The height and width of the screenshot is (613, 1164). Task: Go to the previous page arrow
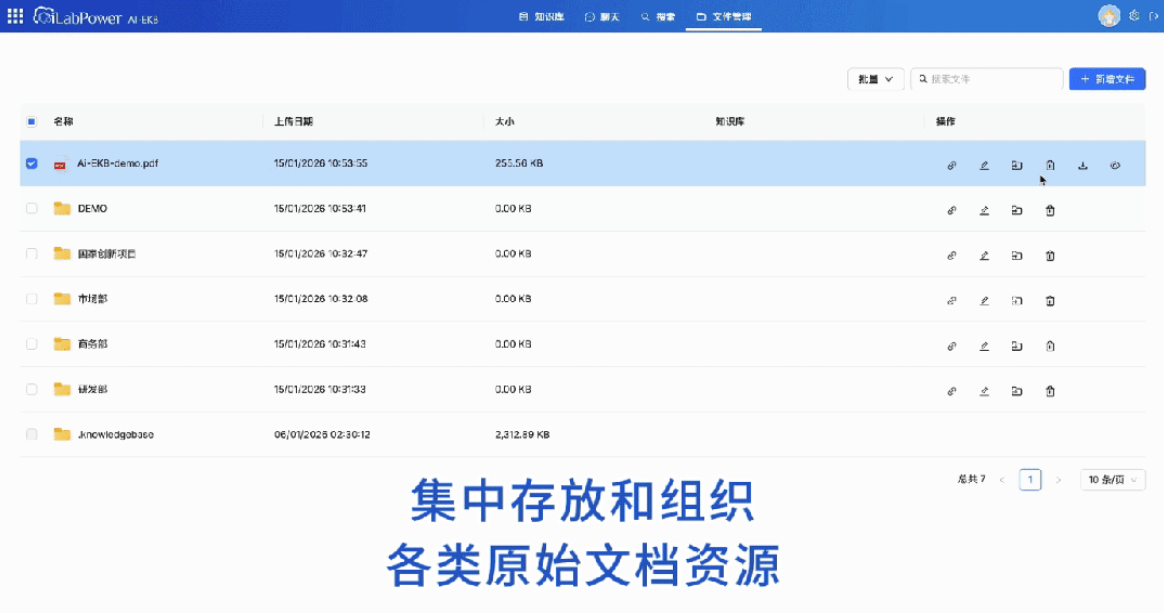(1002, 480)
